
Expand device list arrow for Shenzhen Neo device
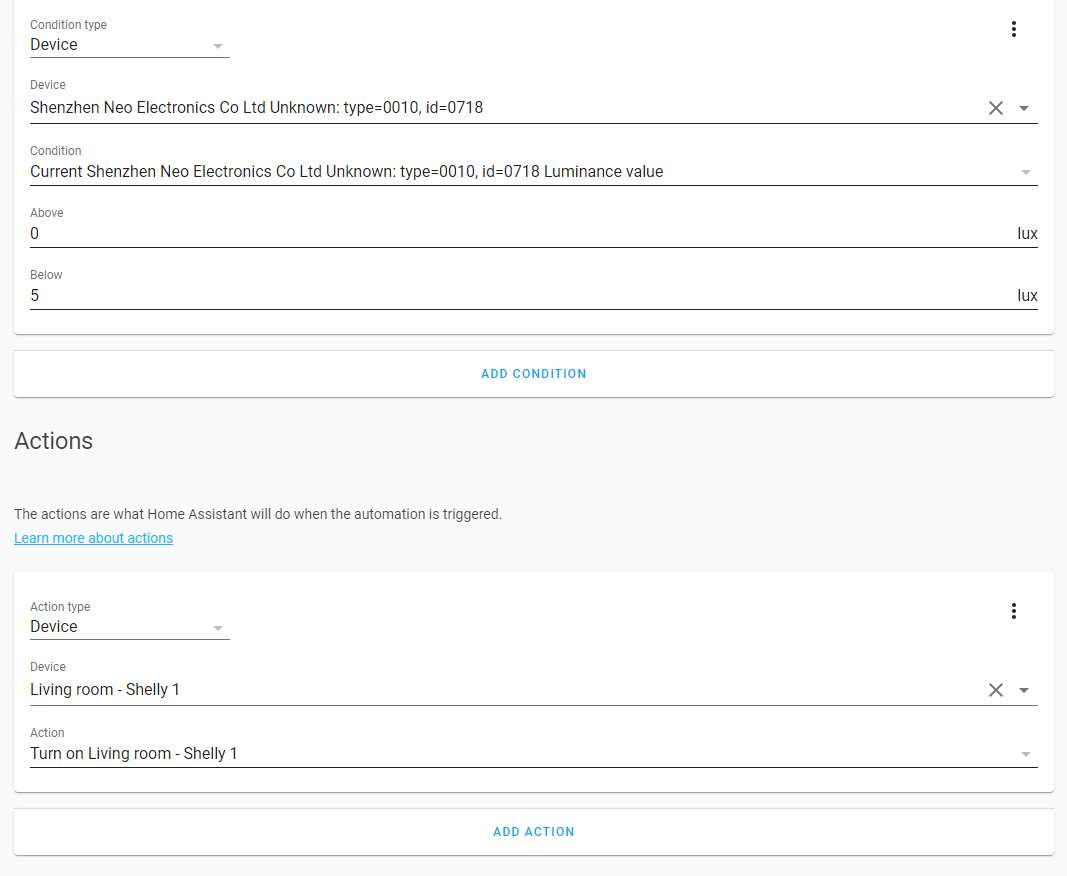point(1024,108)
